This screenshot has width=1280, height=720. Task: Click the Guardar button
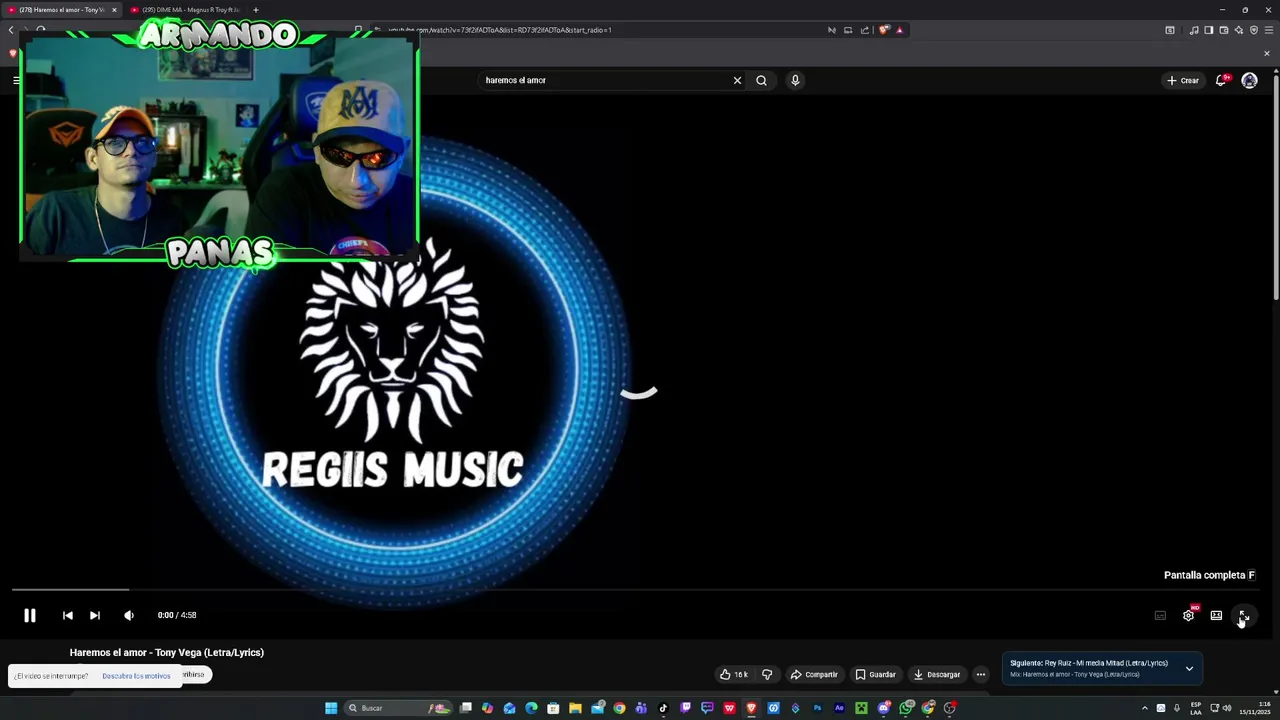875,674
